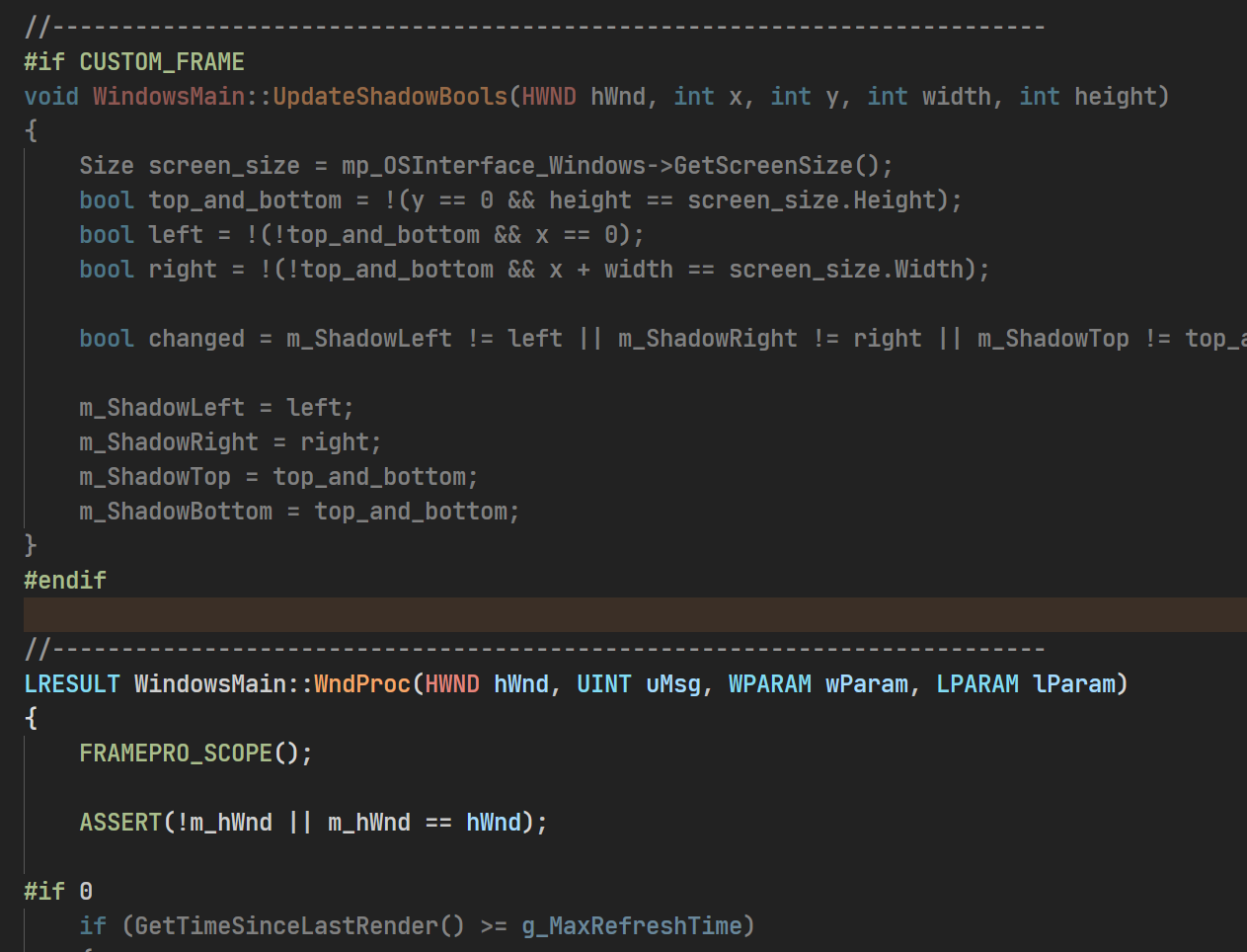Place cursor on the FRAMEPRO_SCOPE macro call

tap(178, 753)
